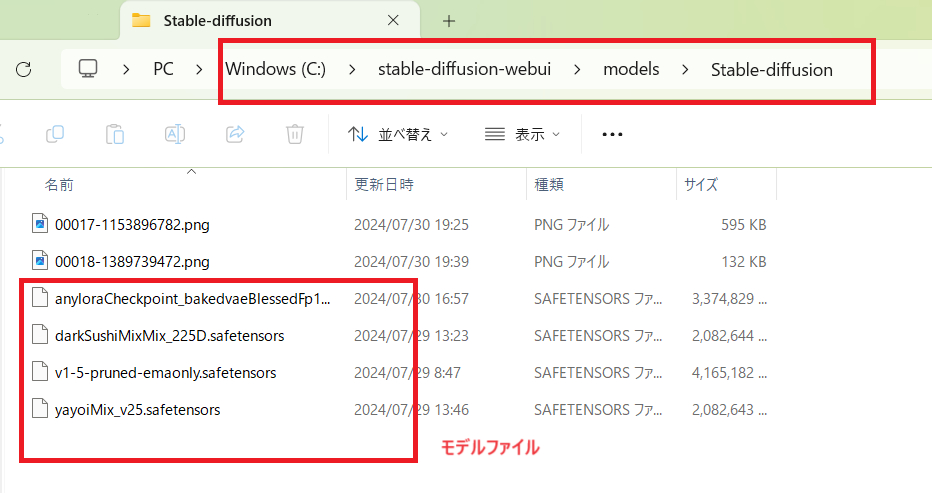The height and width of the screenshot is (493, 932).
Task: Open the three-dot more options menu
Action: click(612, 134)
